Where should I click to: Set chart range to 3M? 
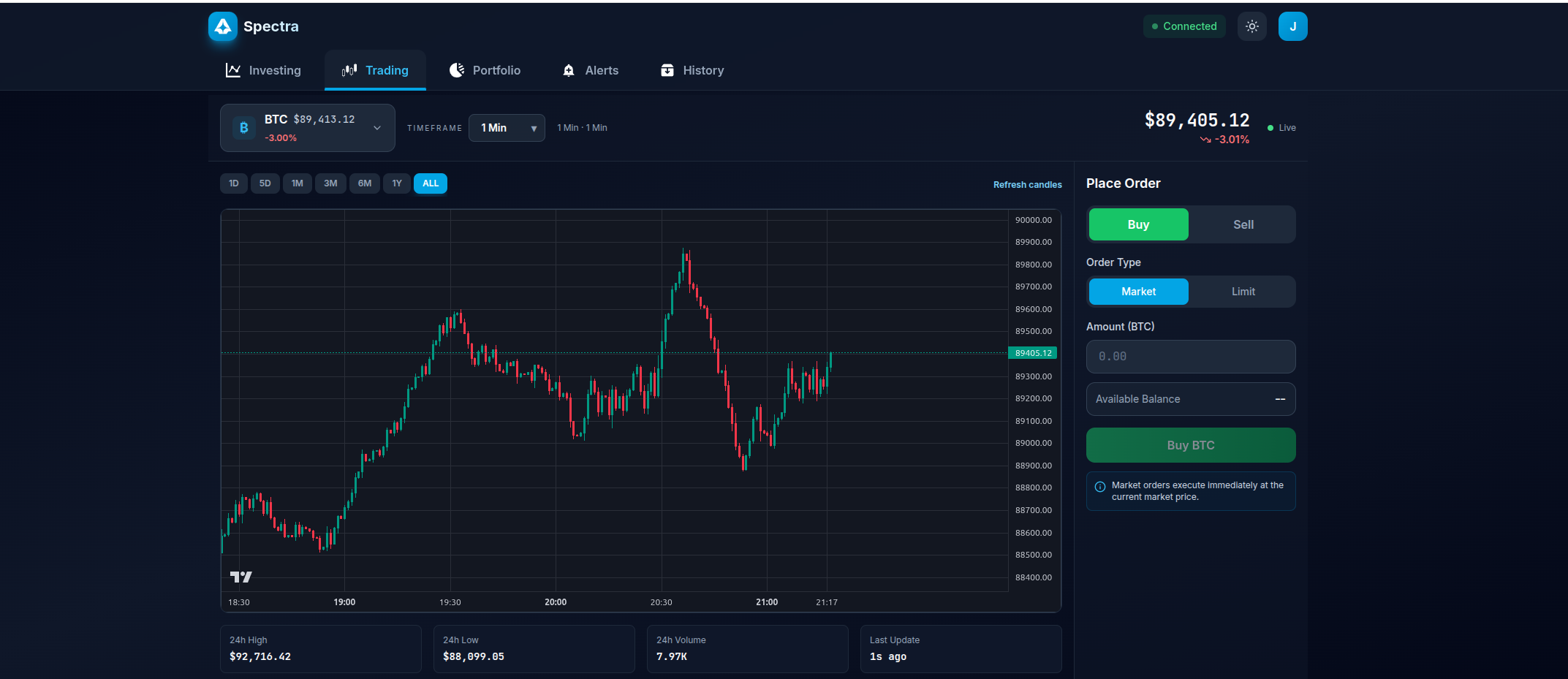click(330, 183)
